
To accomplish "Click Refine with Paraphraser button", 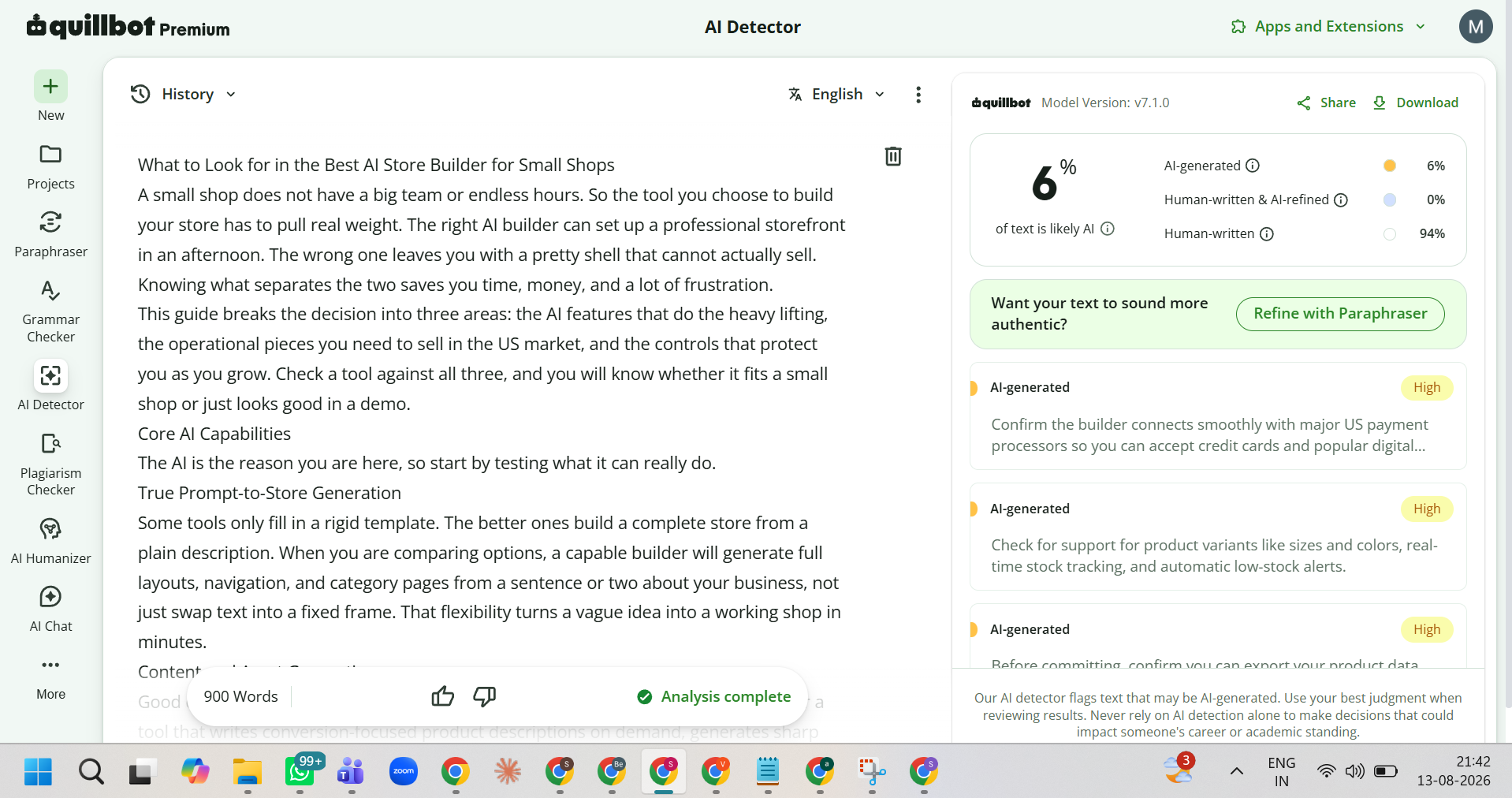I will [x=1340, y=313].
